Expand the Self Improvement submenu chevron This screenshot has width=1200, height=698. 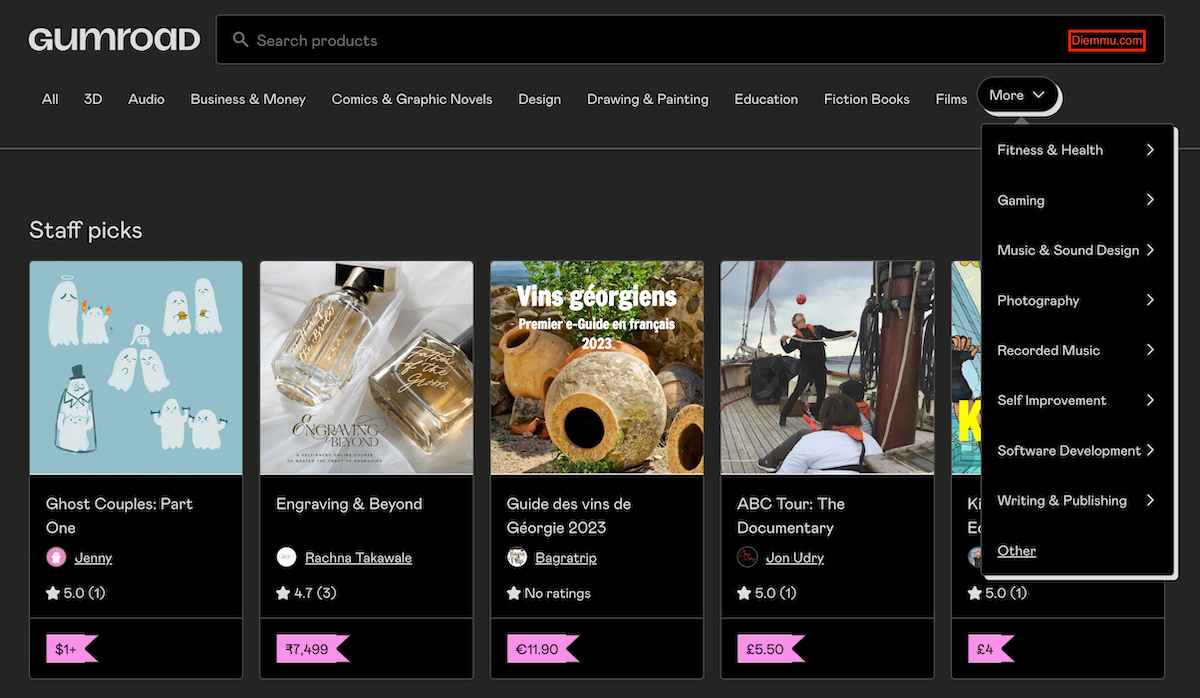(1150, 400)
